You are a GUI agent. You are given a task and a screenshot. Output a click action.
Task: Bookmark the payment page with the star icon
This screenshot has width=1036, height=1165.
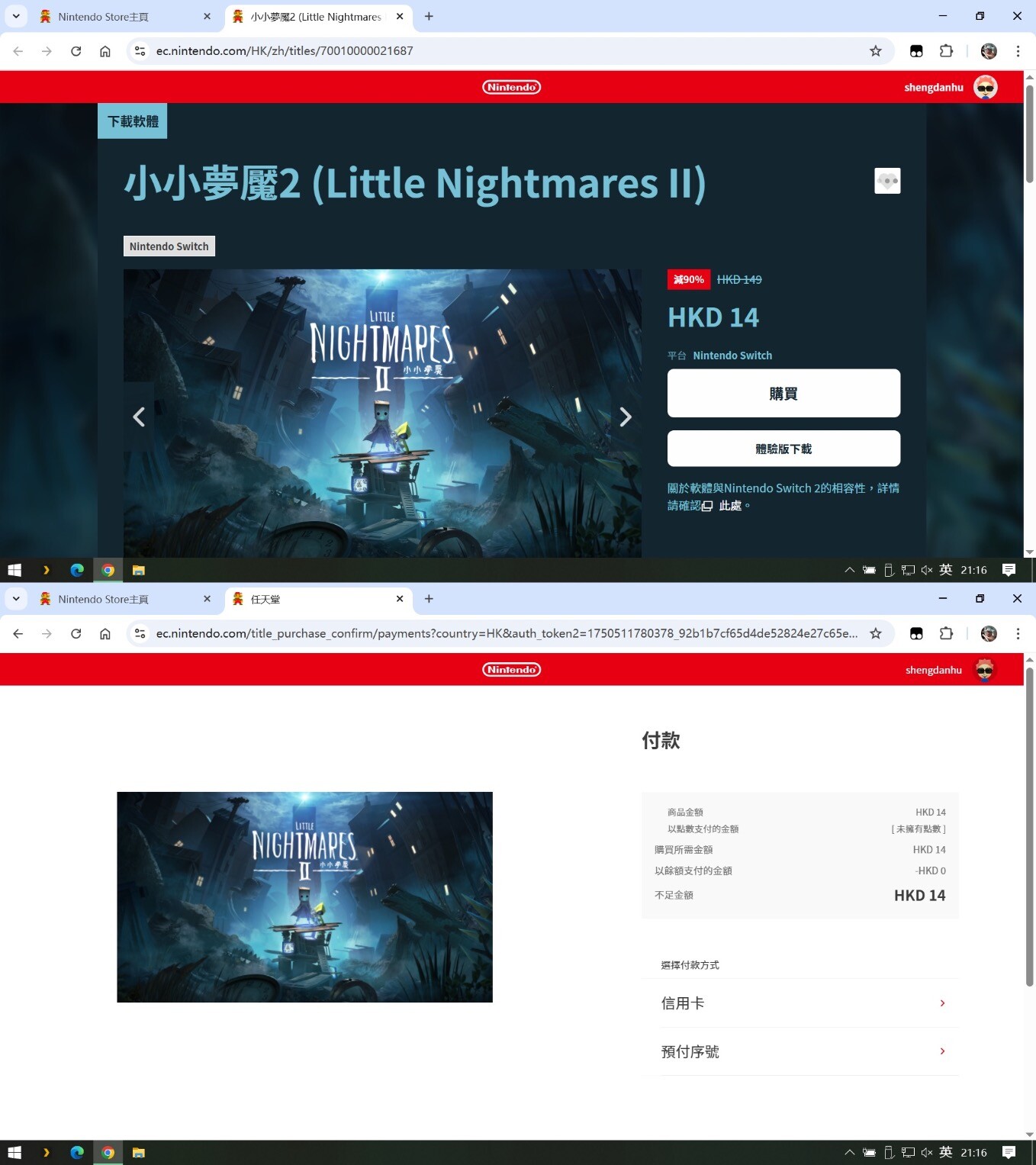[876, 633]
